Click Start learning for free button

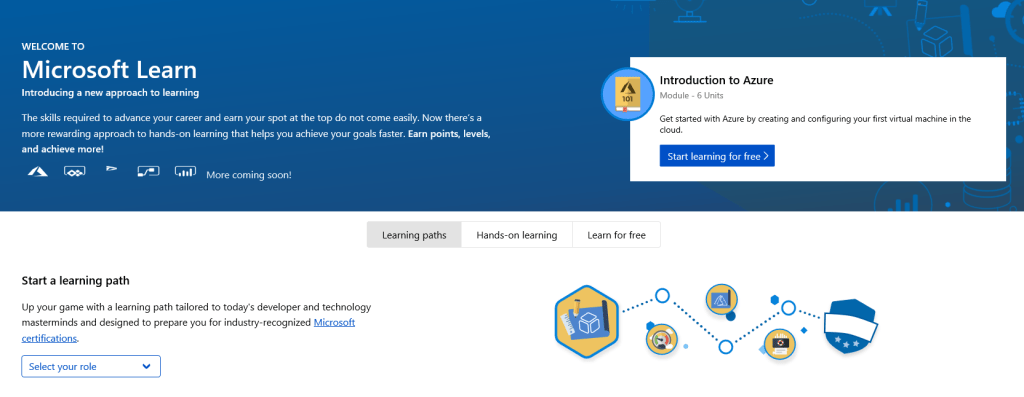[717, 156]
